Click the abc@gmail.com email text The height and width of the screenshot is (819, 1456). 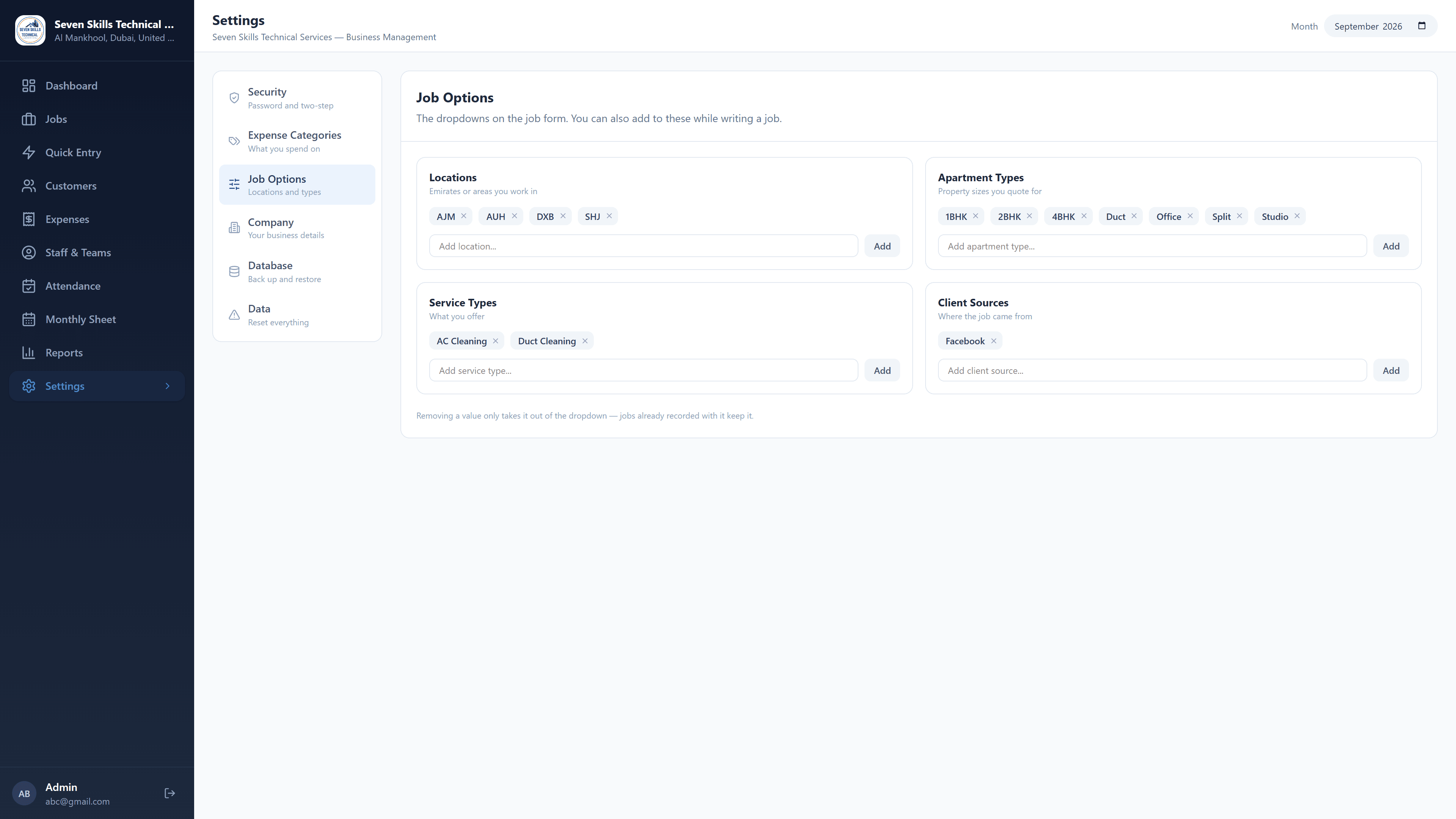click(x=77, y=802)
